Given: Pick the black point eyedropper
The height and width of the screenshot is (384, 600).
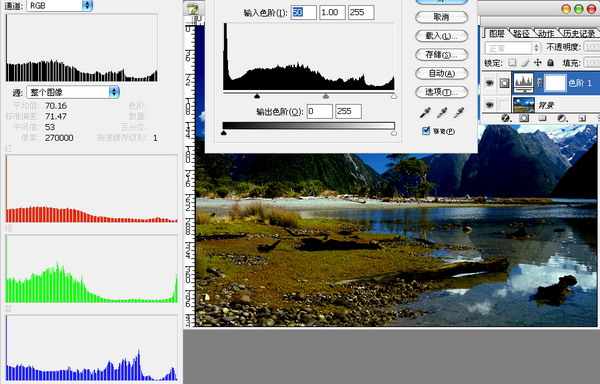Looking at the screenshot, I should pos(425,112).
